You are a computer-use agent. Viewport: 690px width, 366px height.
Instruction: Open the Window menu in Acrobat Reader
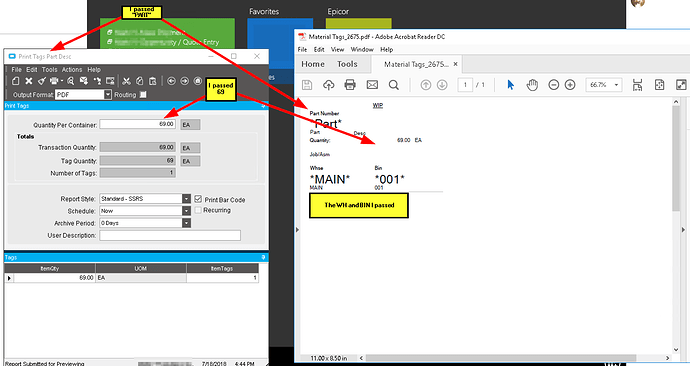click(x=362, y=49)
